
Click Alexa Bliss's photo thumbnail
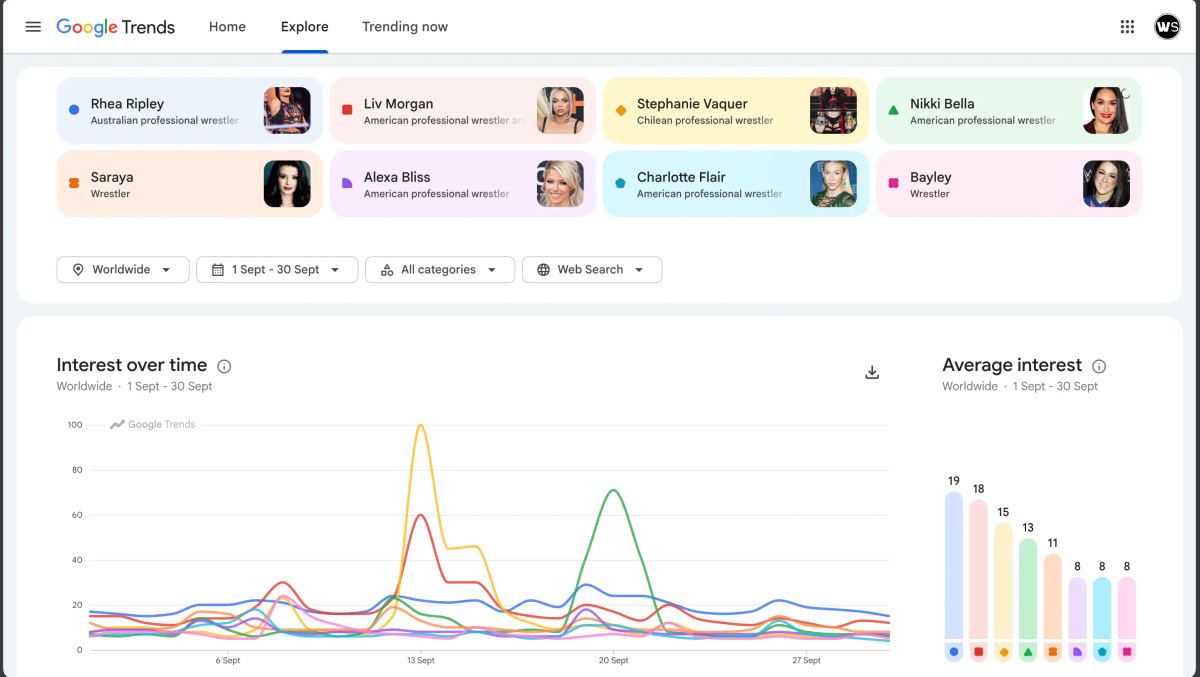point(560,184)
